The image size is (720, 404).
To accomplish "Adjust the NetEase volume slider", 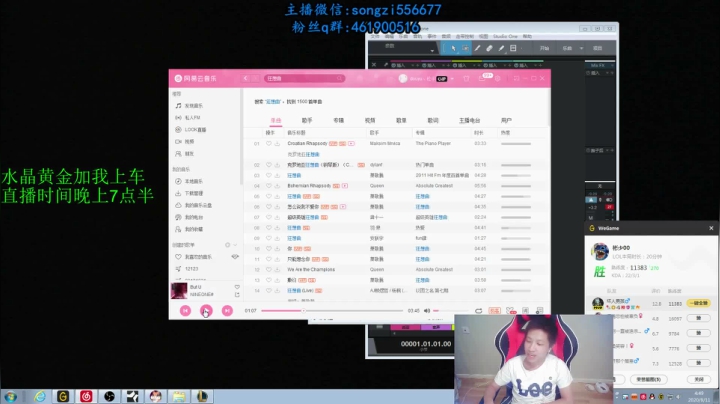I will [450, 311].
